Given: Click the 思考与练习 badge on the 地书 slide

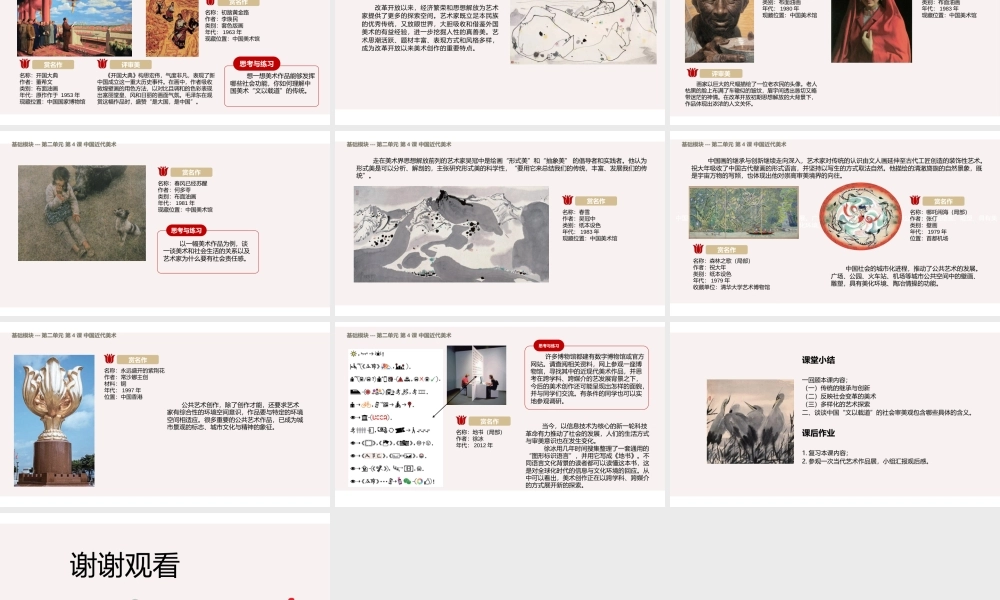Looking at the screenshot, I should (x=548, y=346).
